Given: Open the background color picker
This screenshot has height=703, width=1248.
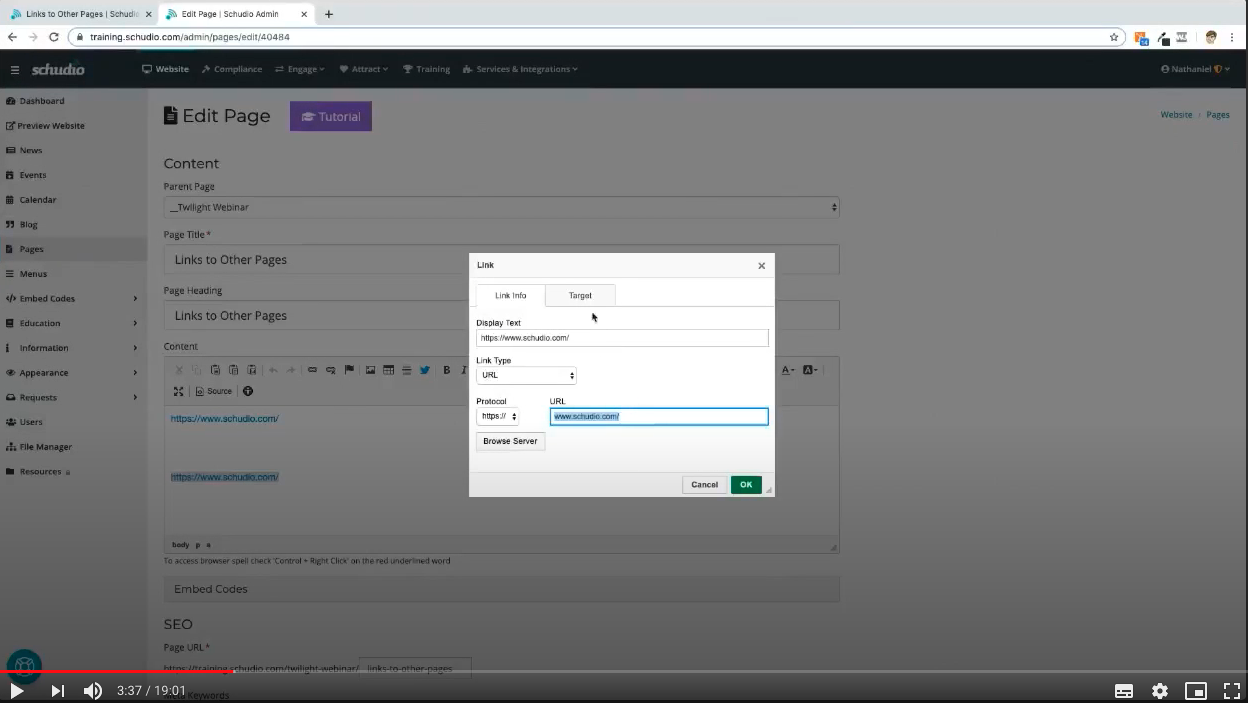Looking at the screenshot, I should coord(810,370).
